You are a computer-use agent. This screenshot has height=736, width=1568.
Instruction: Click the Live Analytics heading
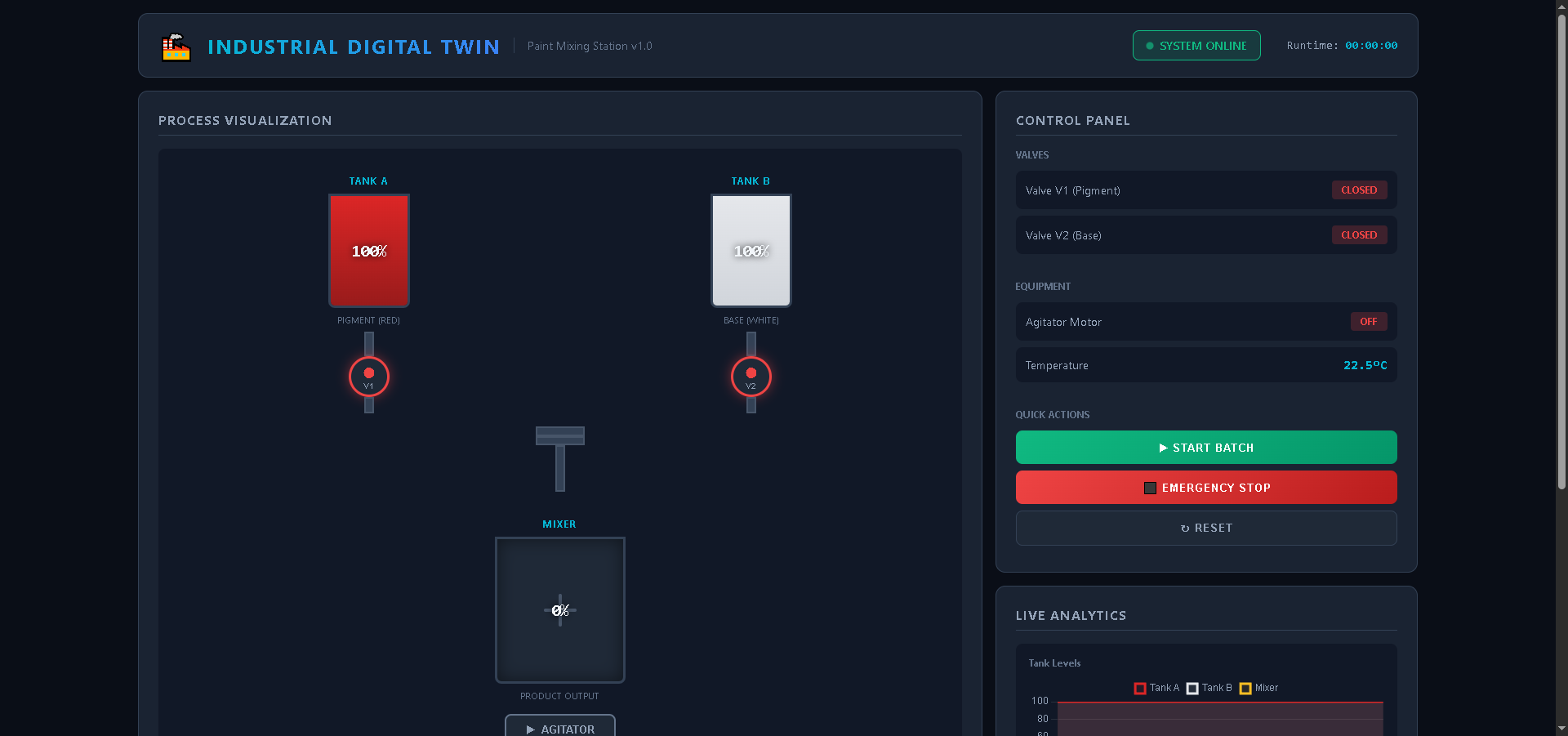click(x=1071, y=616)
